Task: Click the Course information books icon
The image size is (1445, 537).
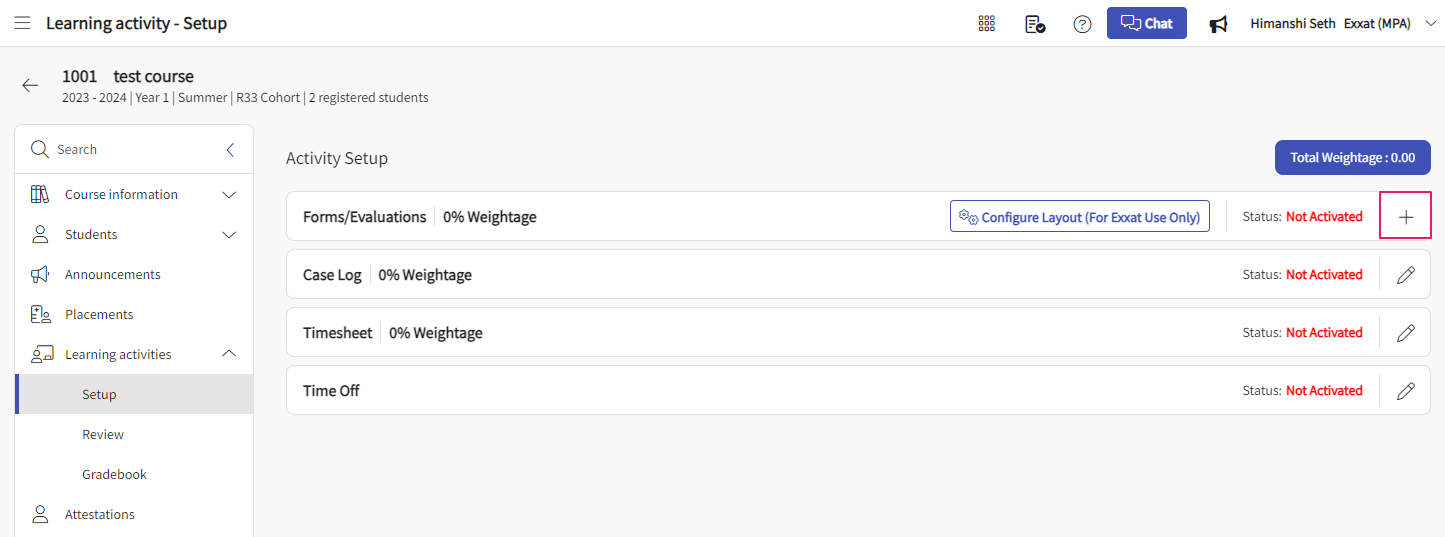Action: click(40, 194)
